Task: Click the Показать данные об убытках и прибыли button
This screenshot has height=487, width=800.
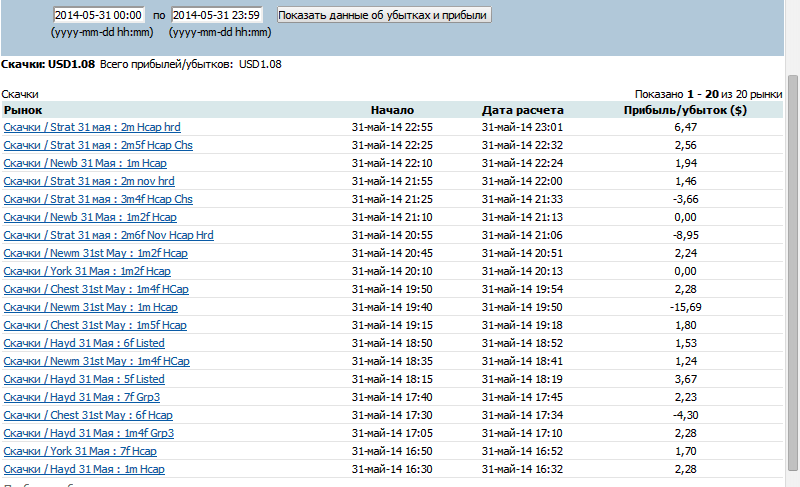Action: [384, 15]
